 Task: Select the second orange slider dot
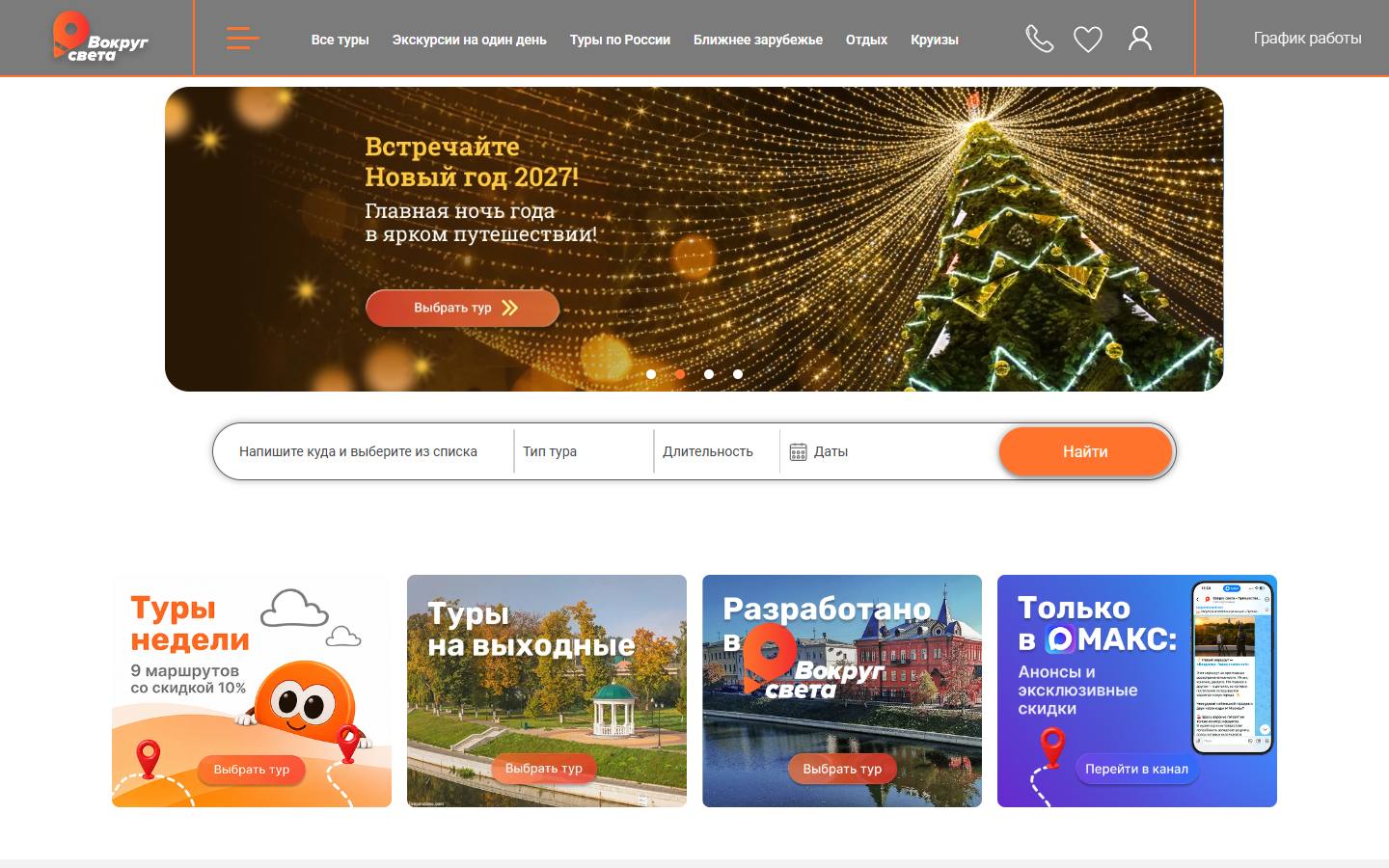tap(680, 374)
